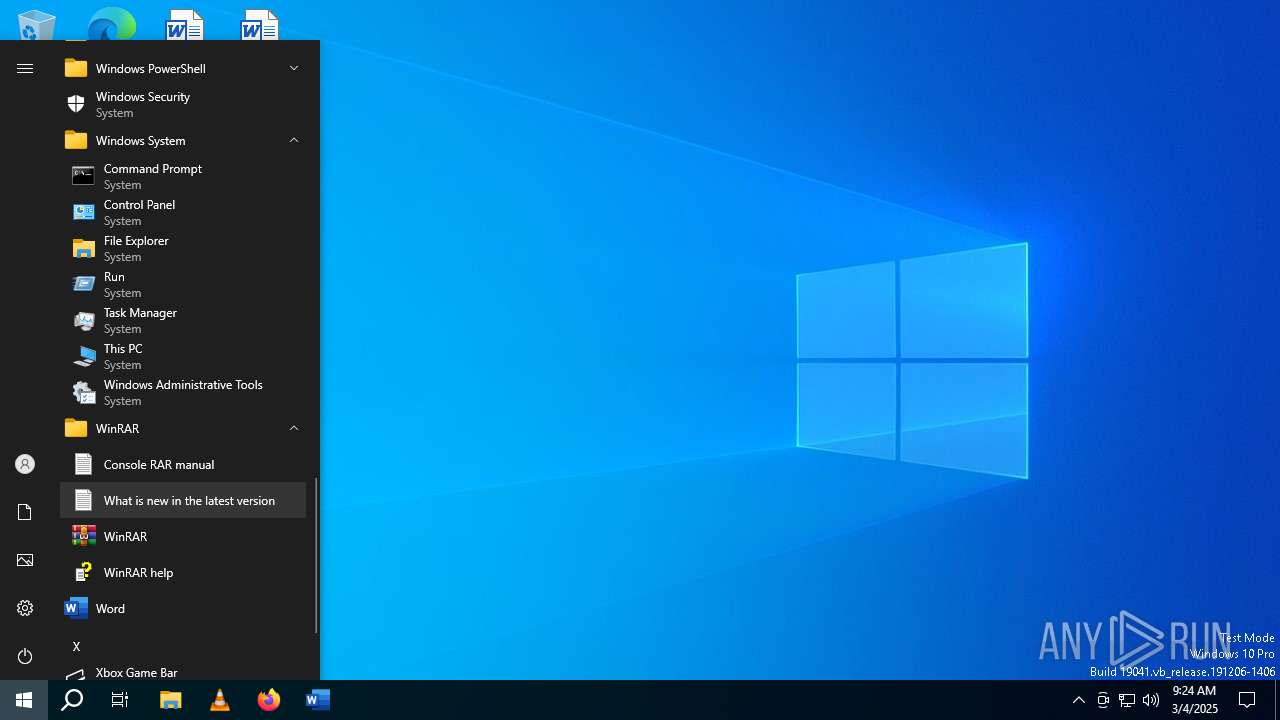This screenshot has height=720, width=1280.
Task: Click the Start menu apps list scrollbar
Action: point(316,555)
